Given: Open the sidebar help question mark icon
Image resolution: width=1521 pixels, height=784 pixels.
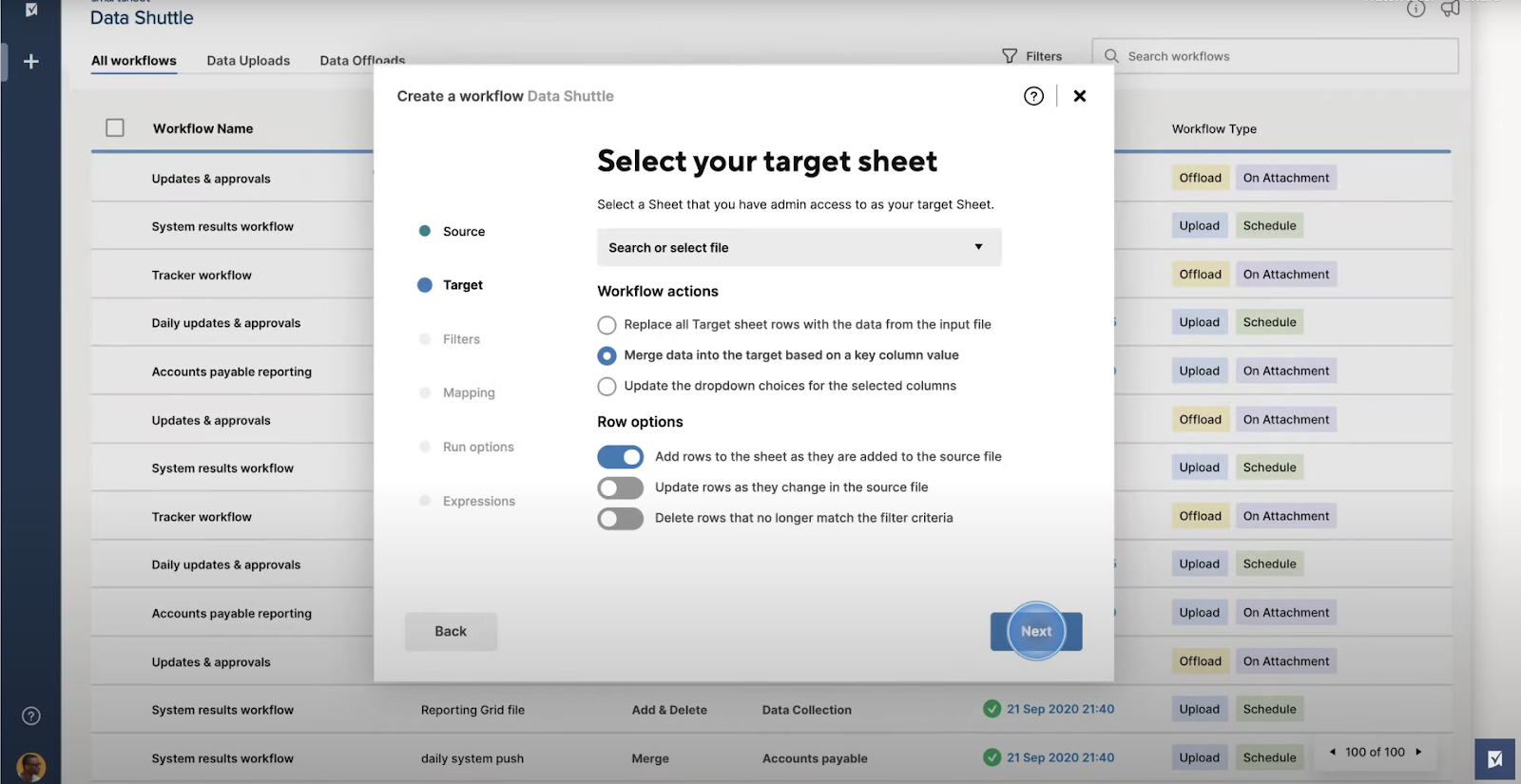Looking at the screenshot, I should point(31,716).
